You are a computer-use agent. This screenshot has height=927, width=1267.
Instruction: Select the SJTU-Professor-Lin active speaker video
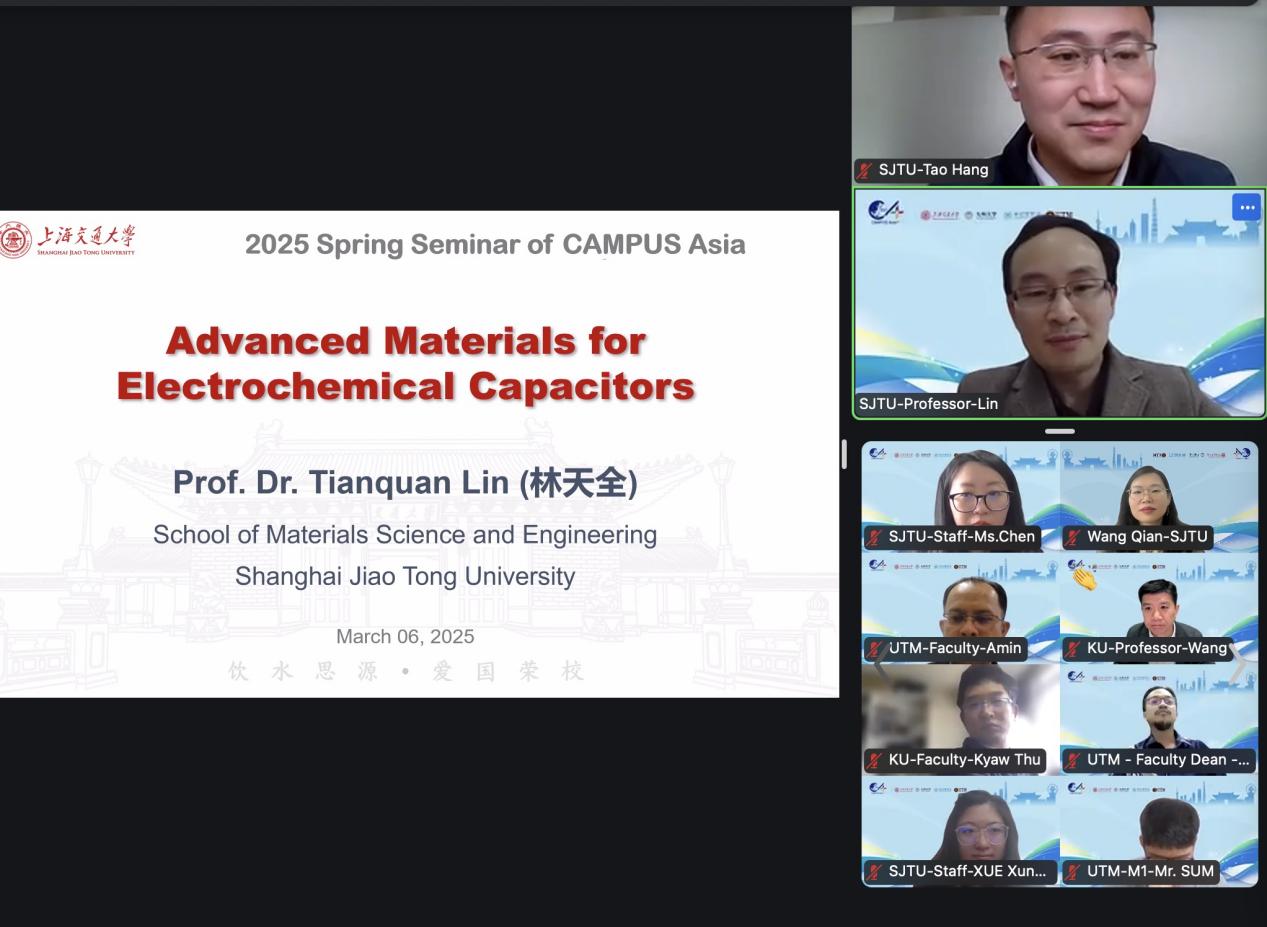pyautogui.click(x=1058, y=300)
